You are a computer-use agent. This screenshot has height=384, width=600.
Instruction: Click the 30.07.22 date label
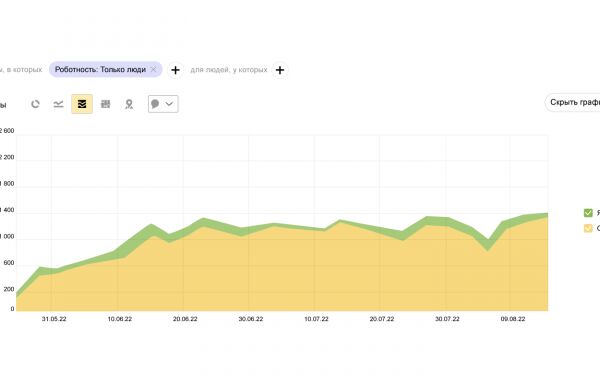click(x=447, y=319)
